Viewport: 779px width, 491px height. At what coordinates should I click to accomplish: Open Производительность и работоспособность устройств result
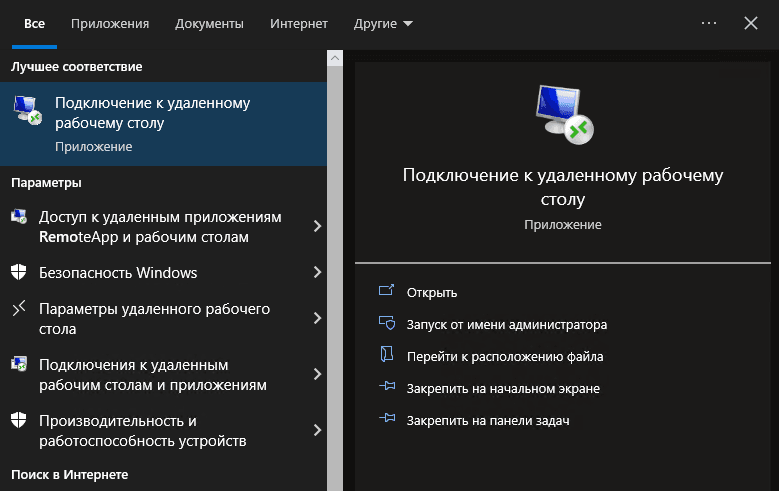click(x=142, y=430)
